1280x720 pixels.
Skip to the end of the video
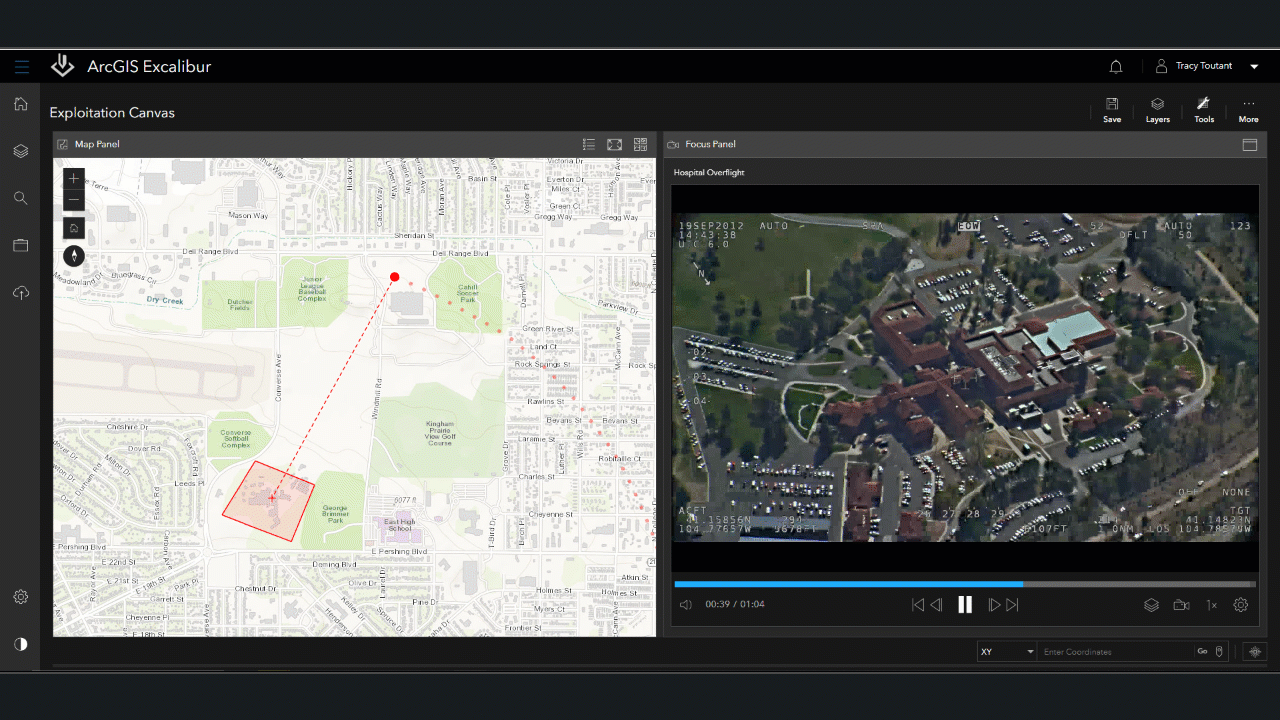pos(1012,605)
